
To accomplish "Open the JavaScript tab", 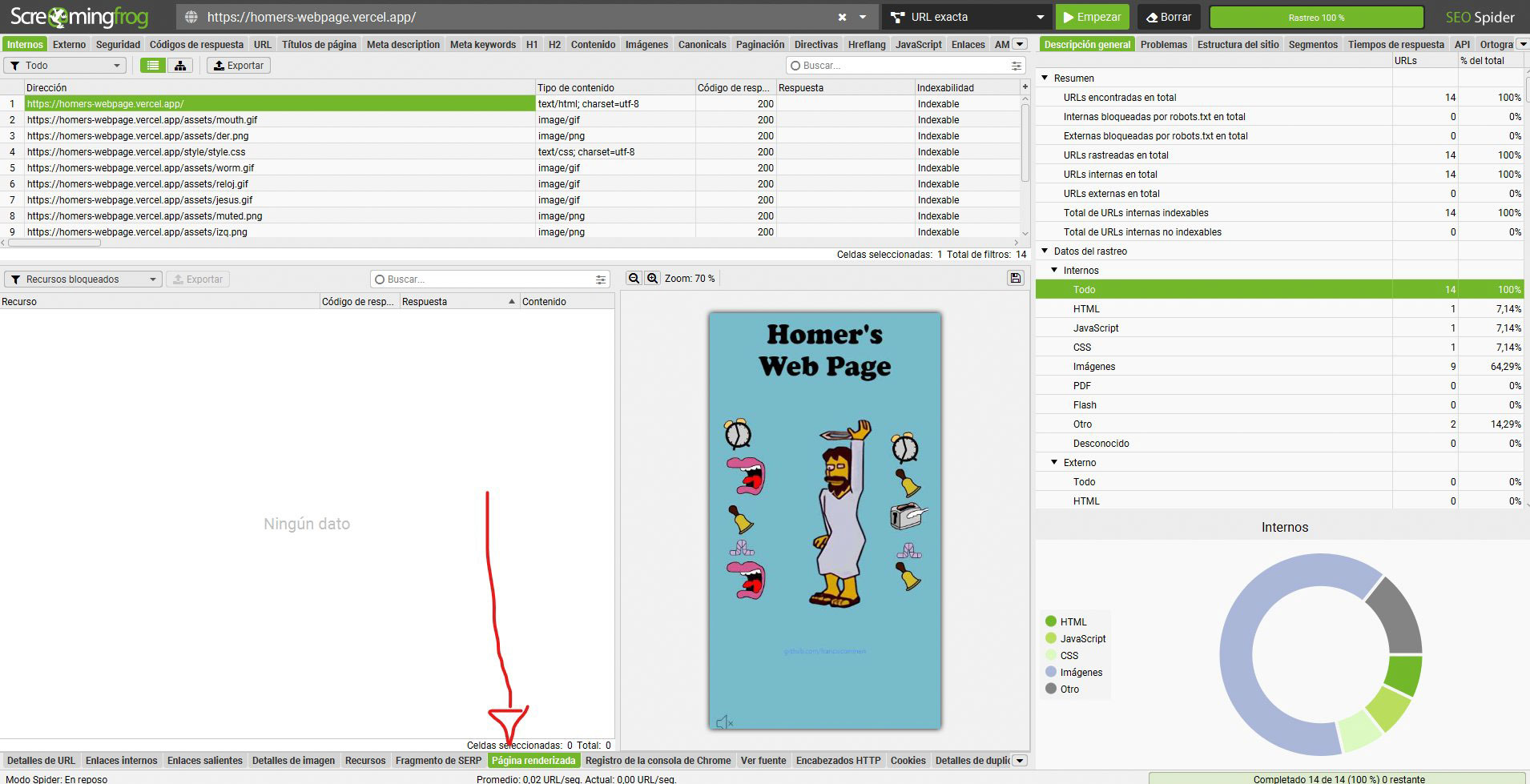I will pos(918,44).
